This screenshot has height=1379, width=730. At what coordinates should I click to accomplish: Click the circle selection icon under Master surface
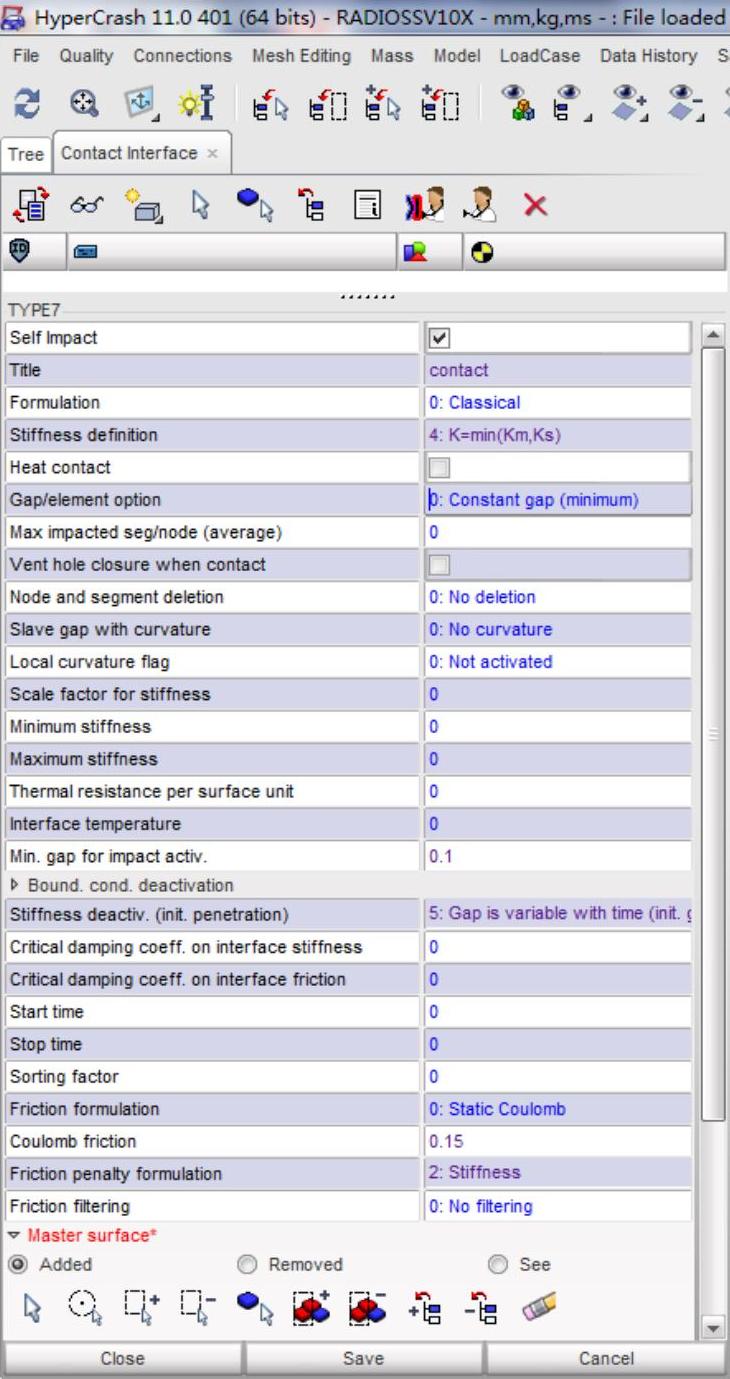[83, 1305]
